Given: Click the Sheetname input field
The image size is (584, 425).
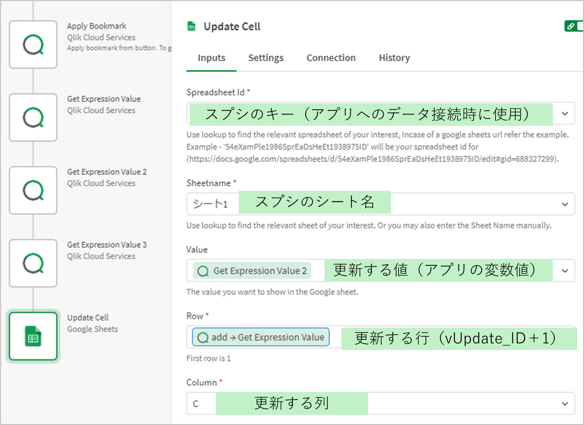Looking at the screenshot, I should click(x=381, y=204).
